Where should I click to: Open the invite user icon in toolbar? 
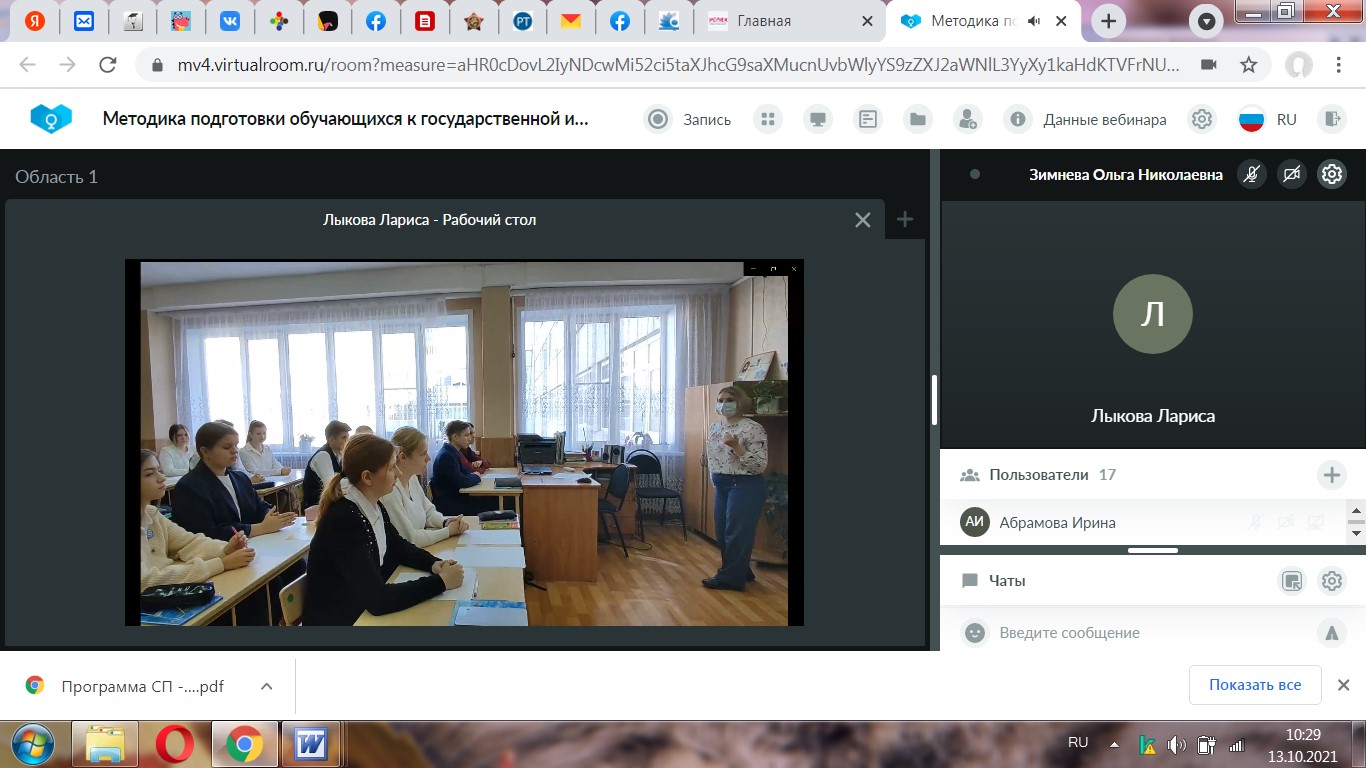[967, 119]
